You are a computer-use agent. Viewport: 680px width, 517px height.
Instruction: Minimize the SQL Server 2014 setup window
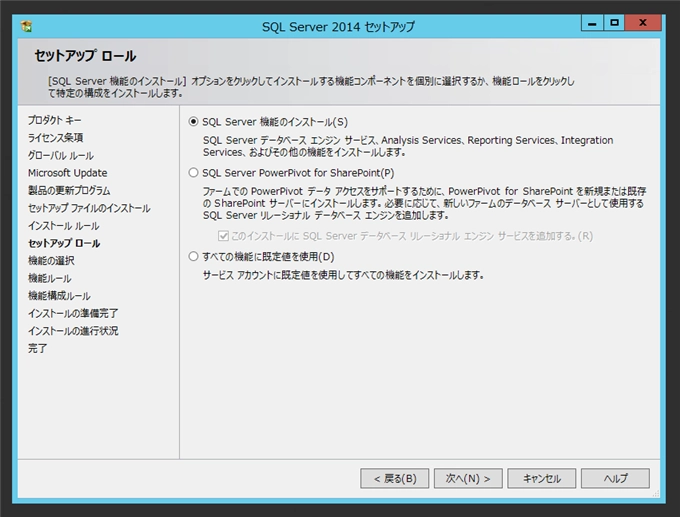click(x=592, y=23)
